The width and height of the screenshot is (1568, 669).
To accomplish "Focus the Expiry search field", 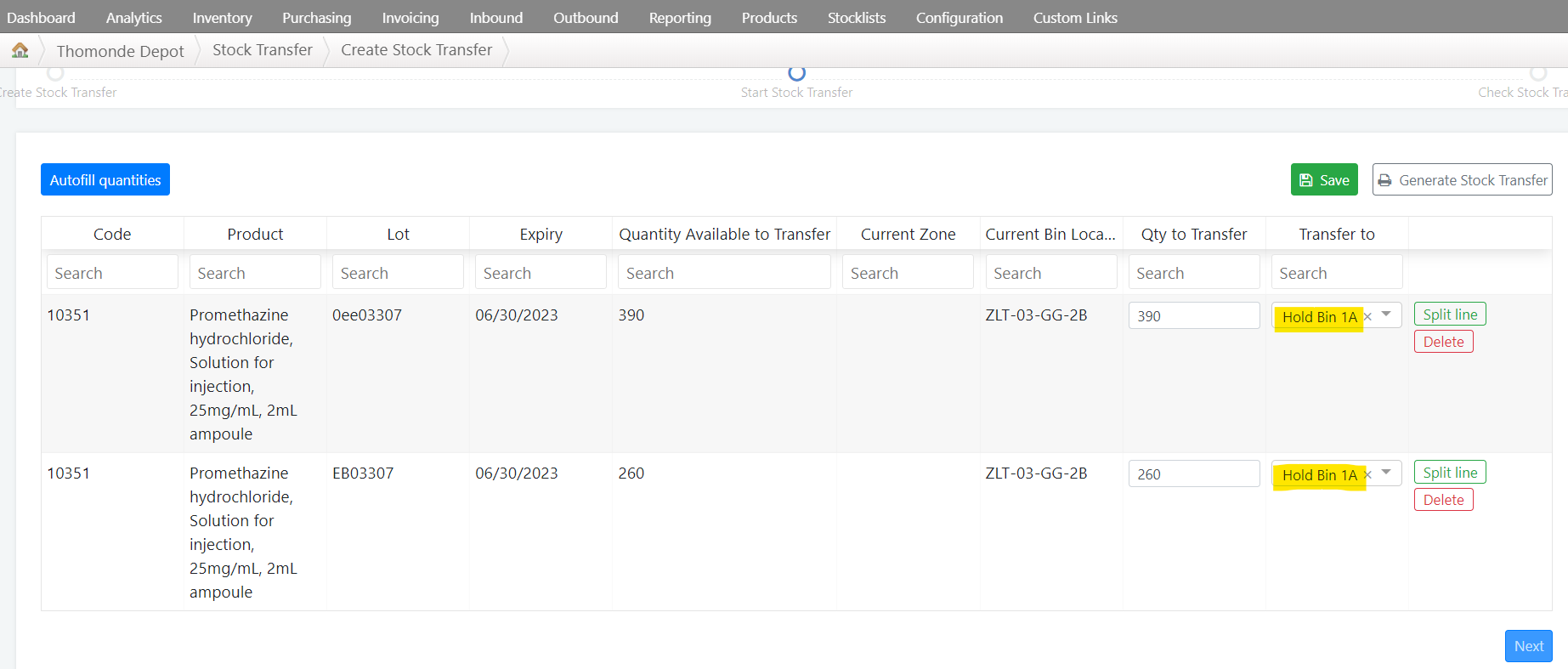I will 541,273.
